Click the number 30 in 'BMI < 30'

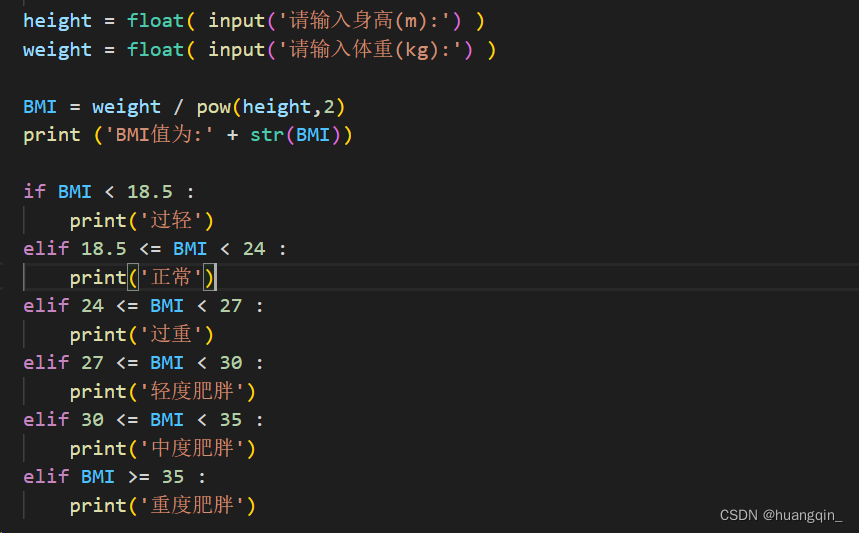[231, 363]
